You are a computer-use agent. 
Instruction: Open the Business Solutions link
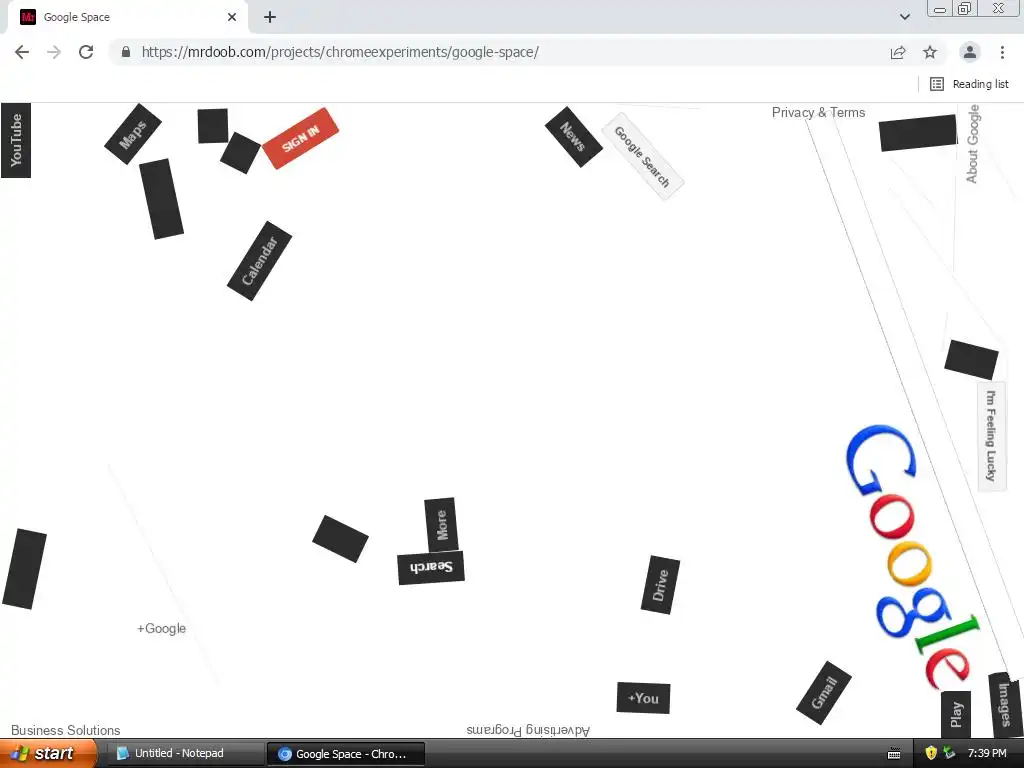click(65, 730)
